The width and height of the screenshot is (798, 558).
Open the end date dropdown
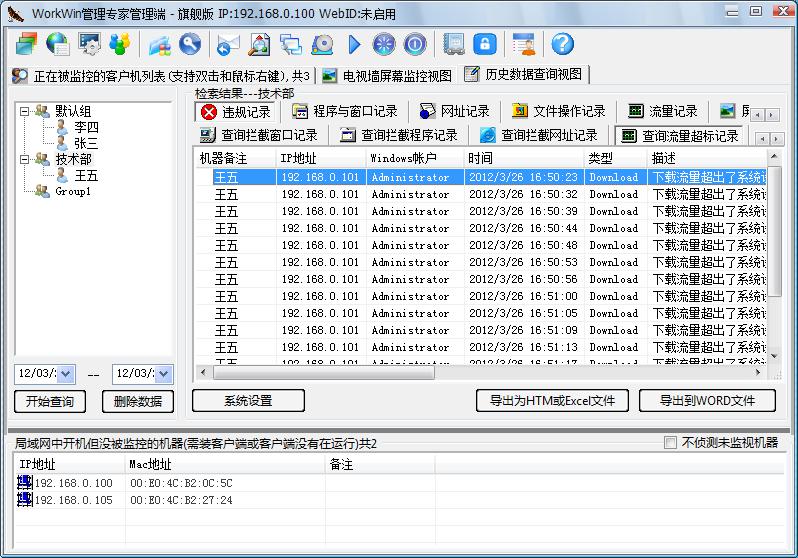[163, 374]
